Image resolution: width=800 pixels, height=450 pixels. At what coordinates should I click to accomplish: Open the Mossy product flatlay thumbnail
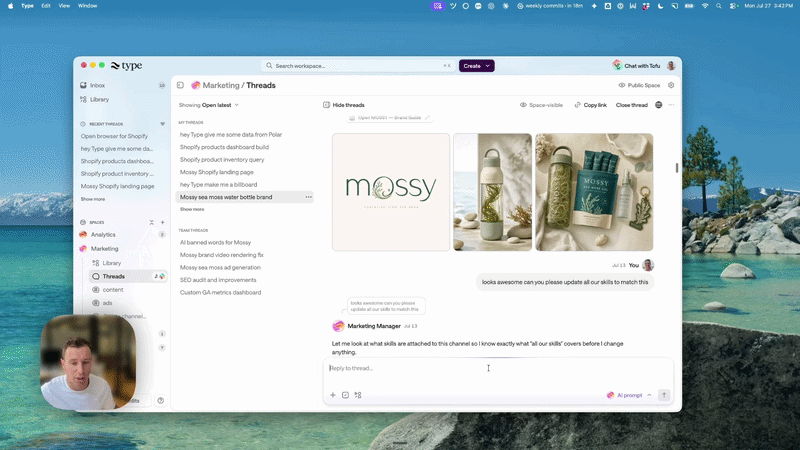(x=594, y=192)
